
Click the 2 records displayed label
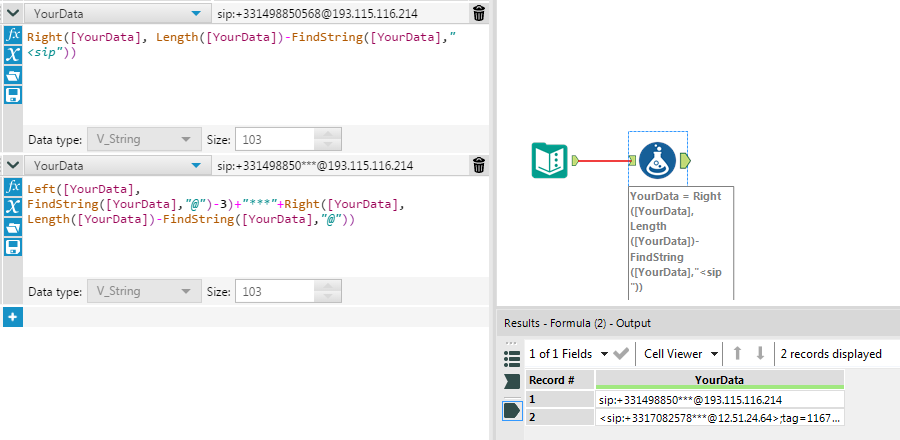831,354
